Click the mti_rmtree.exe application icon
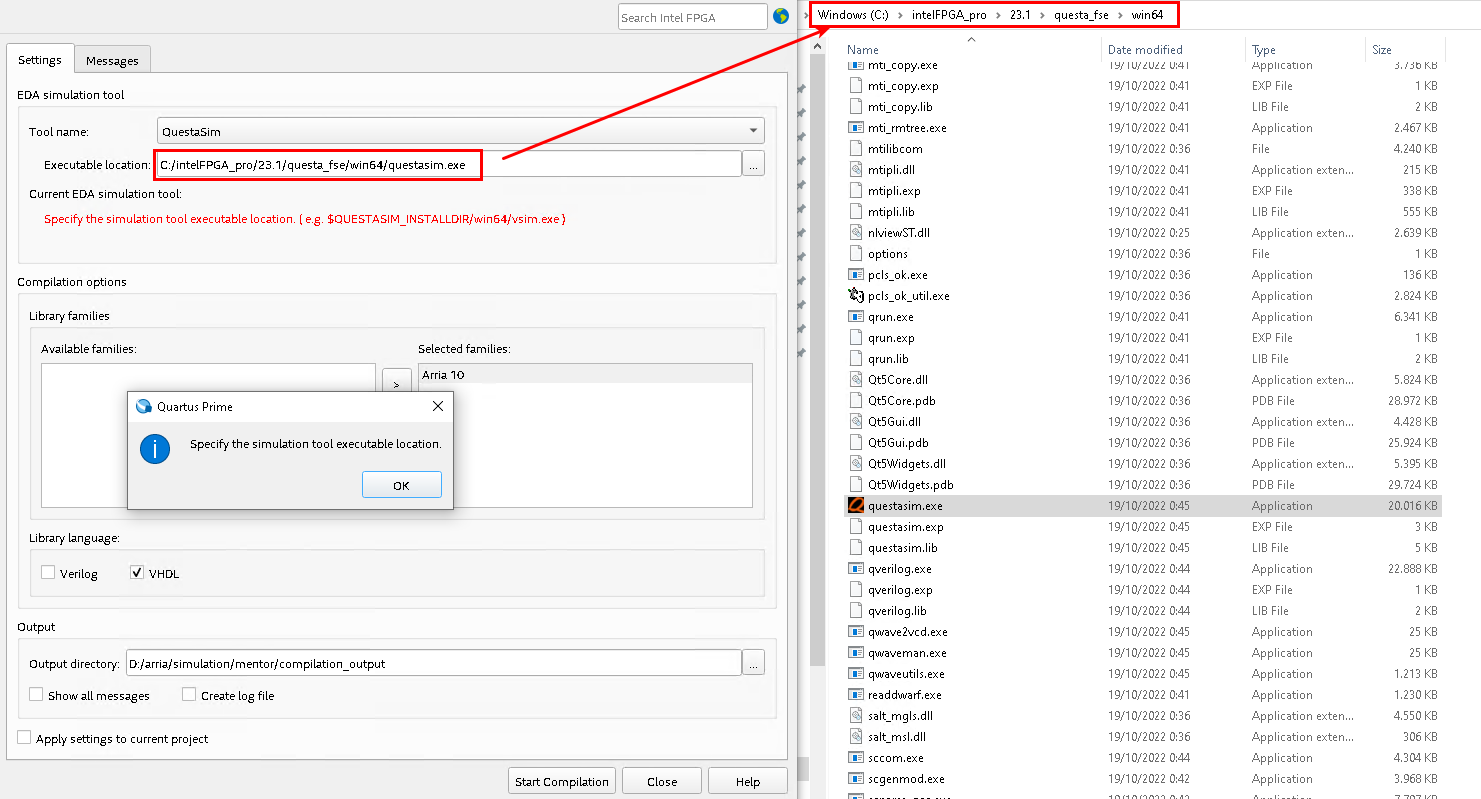 pyautogui.click(x=855, y=128)
